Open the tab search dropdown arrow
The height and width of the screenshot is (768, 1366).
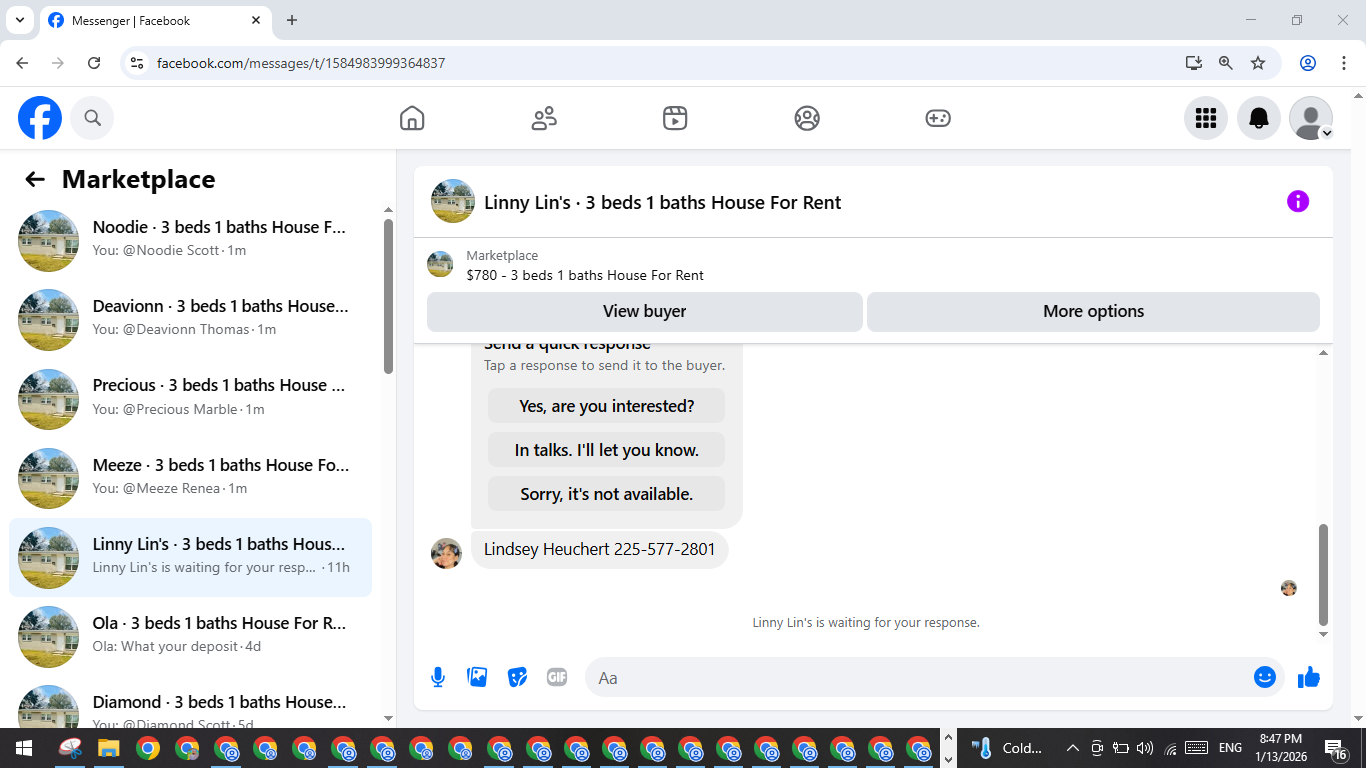(19, 20)
